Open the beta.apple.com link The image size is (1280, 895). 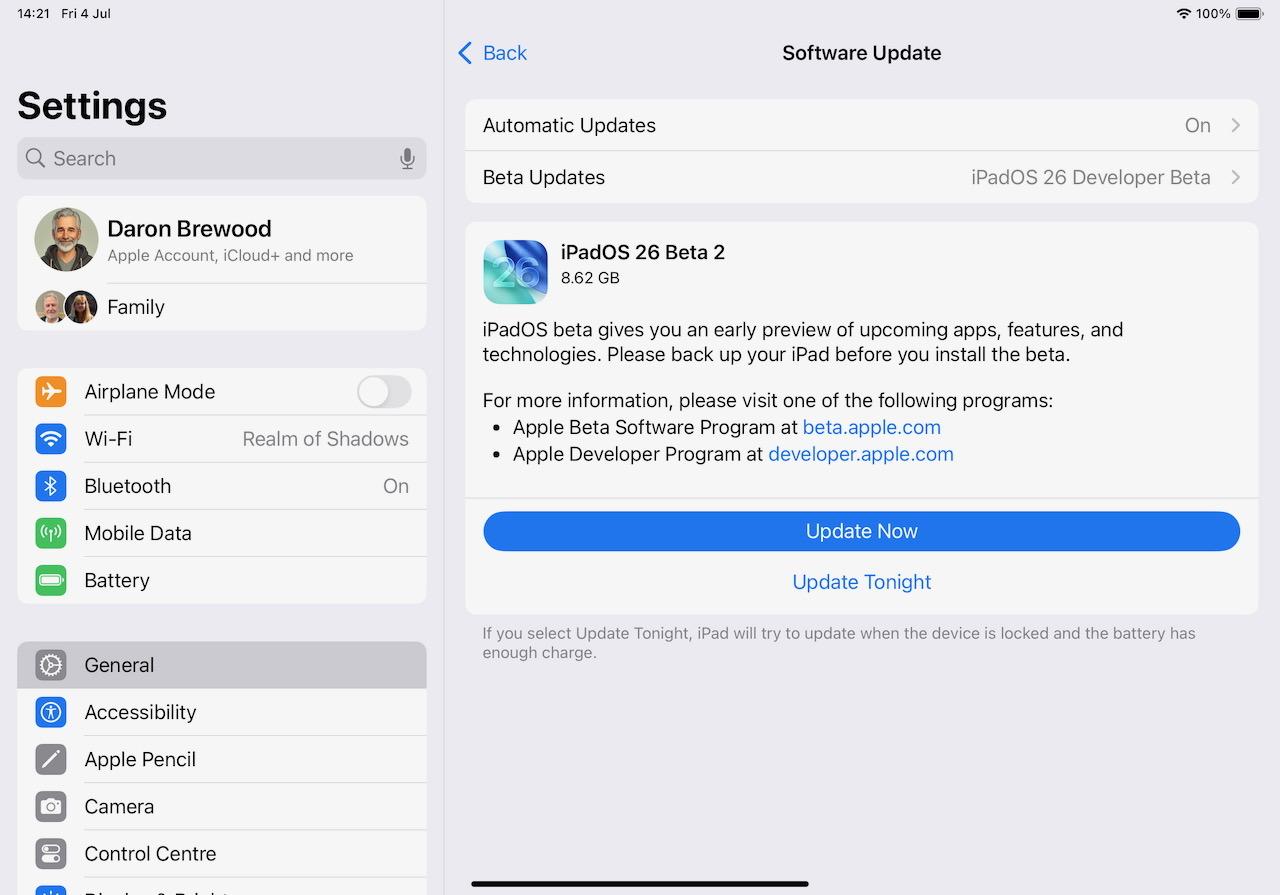click(872, 427)
